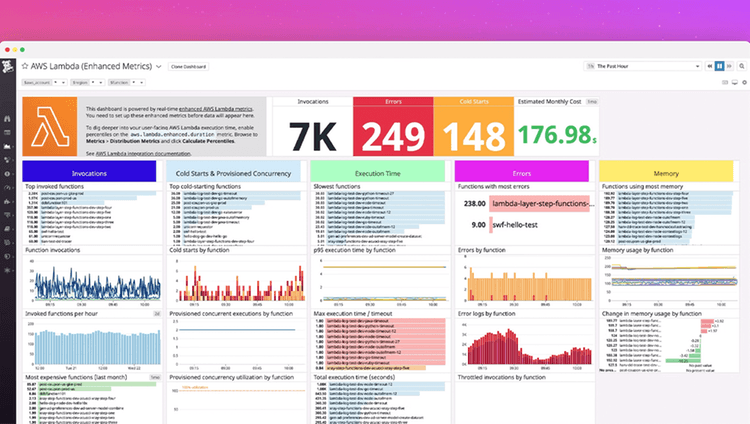Click the 7K Invocations value

313,136
